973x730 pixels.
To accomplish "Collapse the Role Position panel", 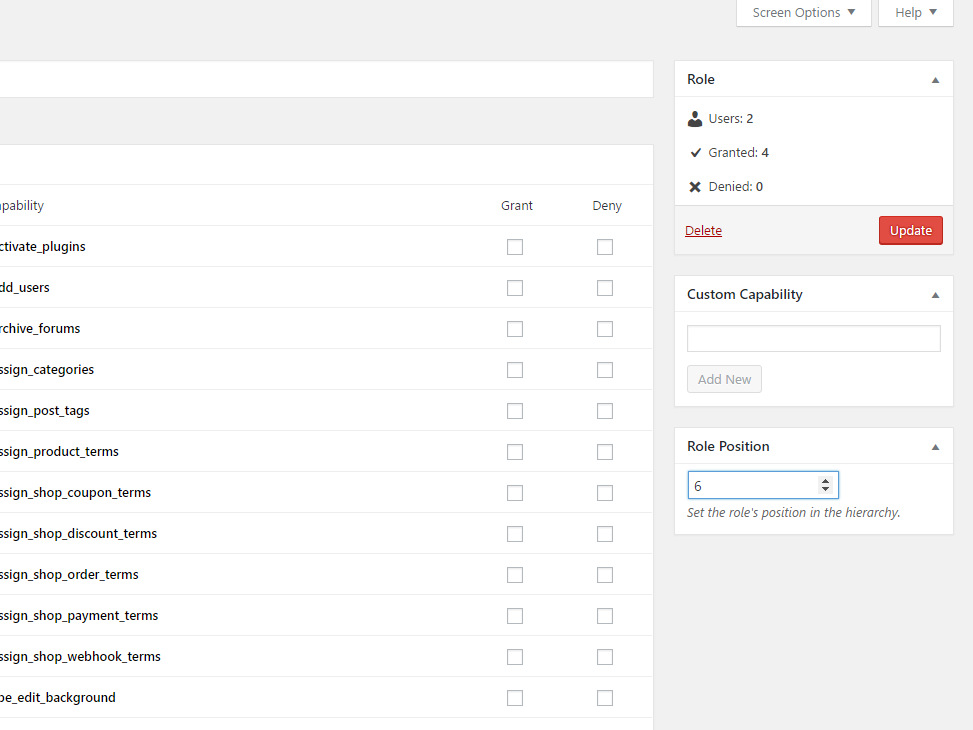I will [x=935, y=447].
